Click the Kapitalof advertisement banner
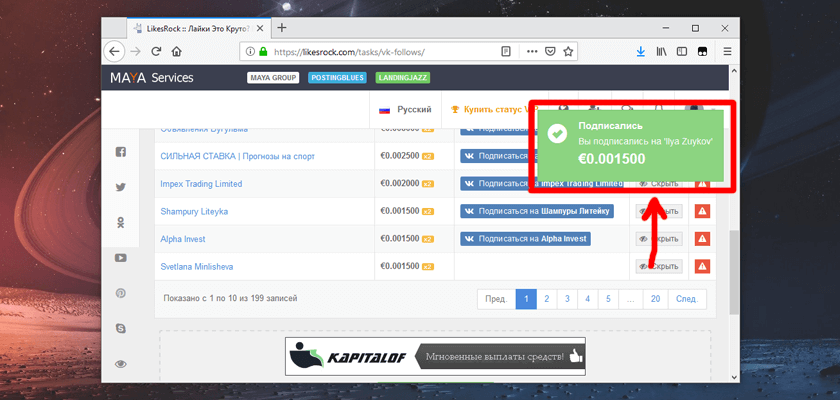 (x=435, y=356)
